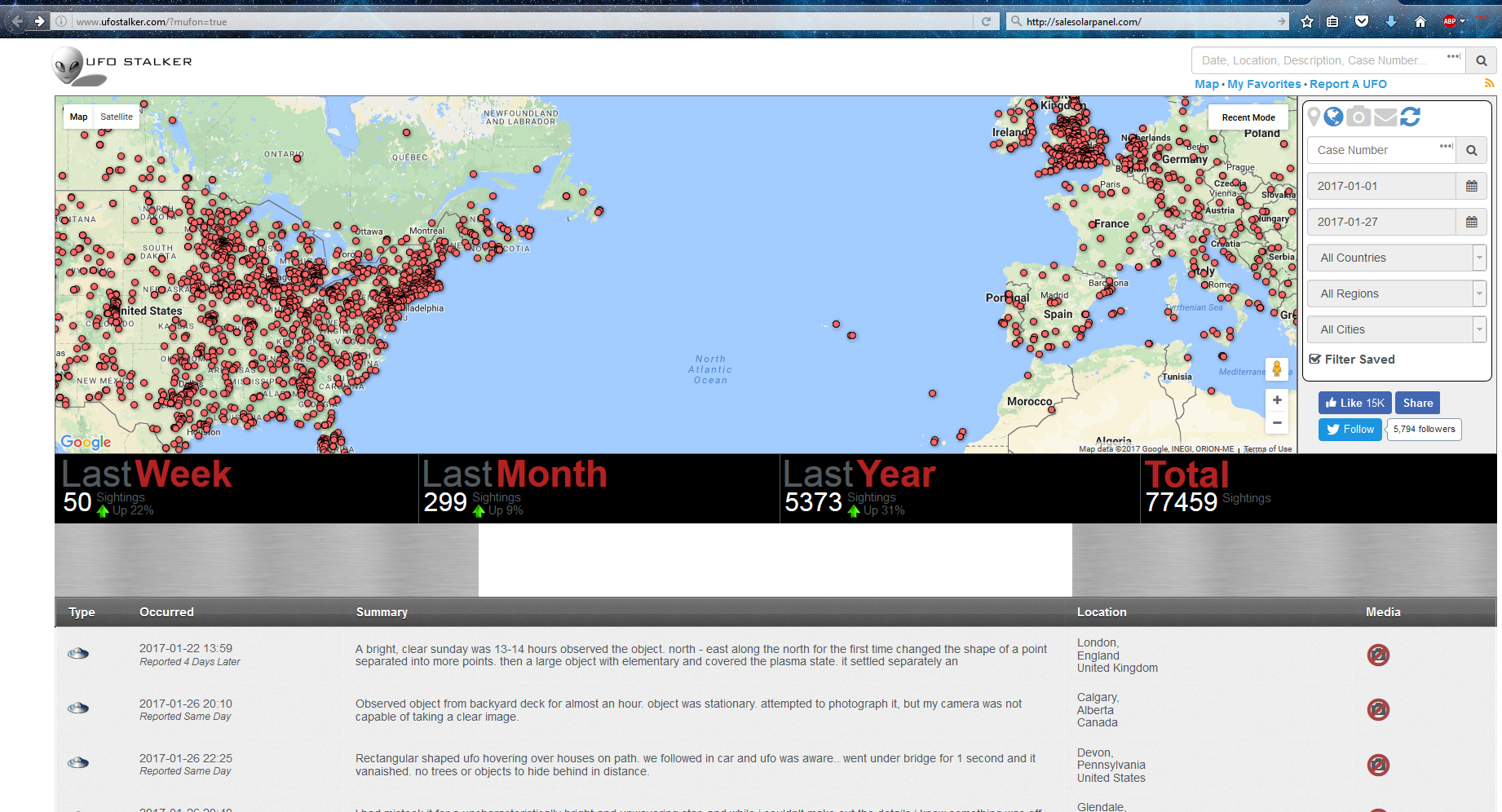
Task: Open calendar picker for 2017-01-01 date
Action: [x=1471, y=186]
